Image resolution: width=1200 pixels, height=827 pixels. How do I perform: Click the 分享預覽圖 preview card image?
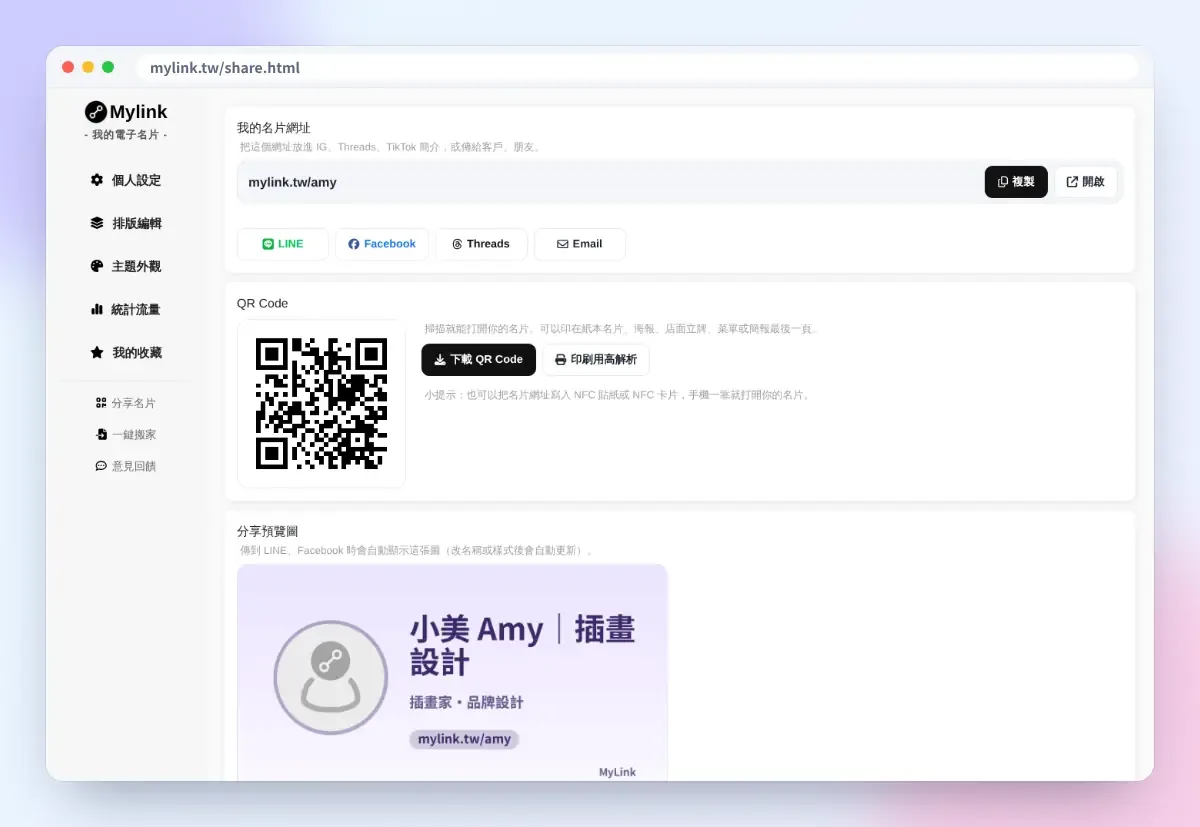click(452, 672)
